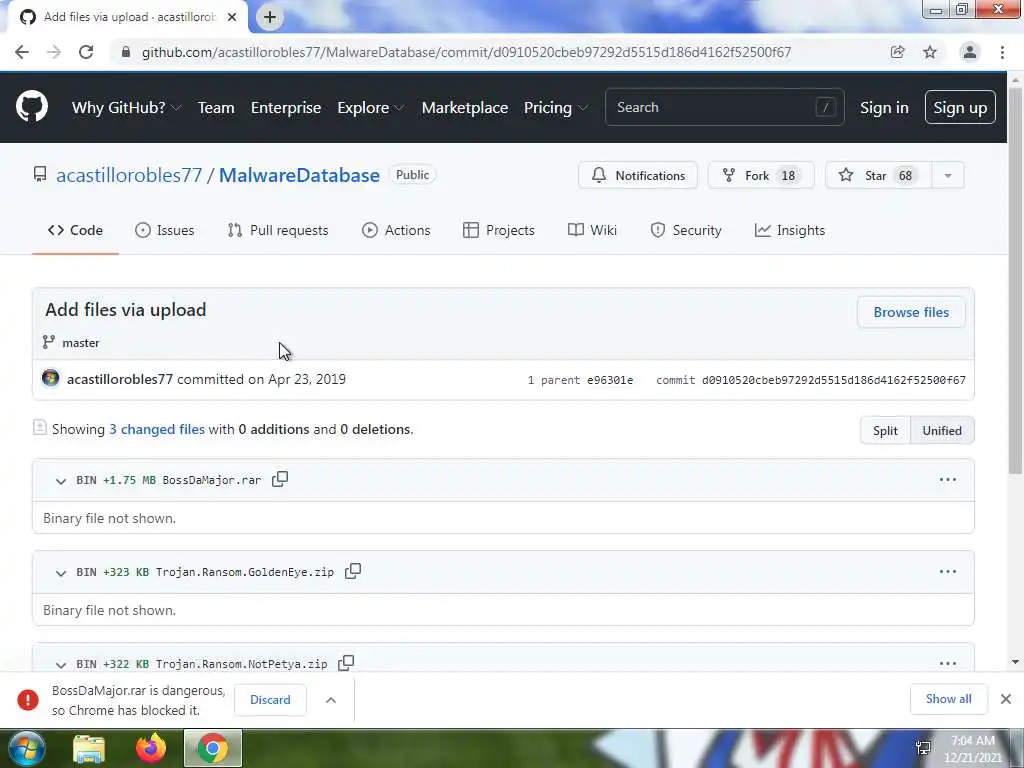Open options menu for Trojan.Ransom.GoldenEye.zip
Screen dimensions: 1024x768
[x=948, y=571]
